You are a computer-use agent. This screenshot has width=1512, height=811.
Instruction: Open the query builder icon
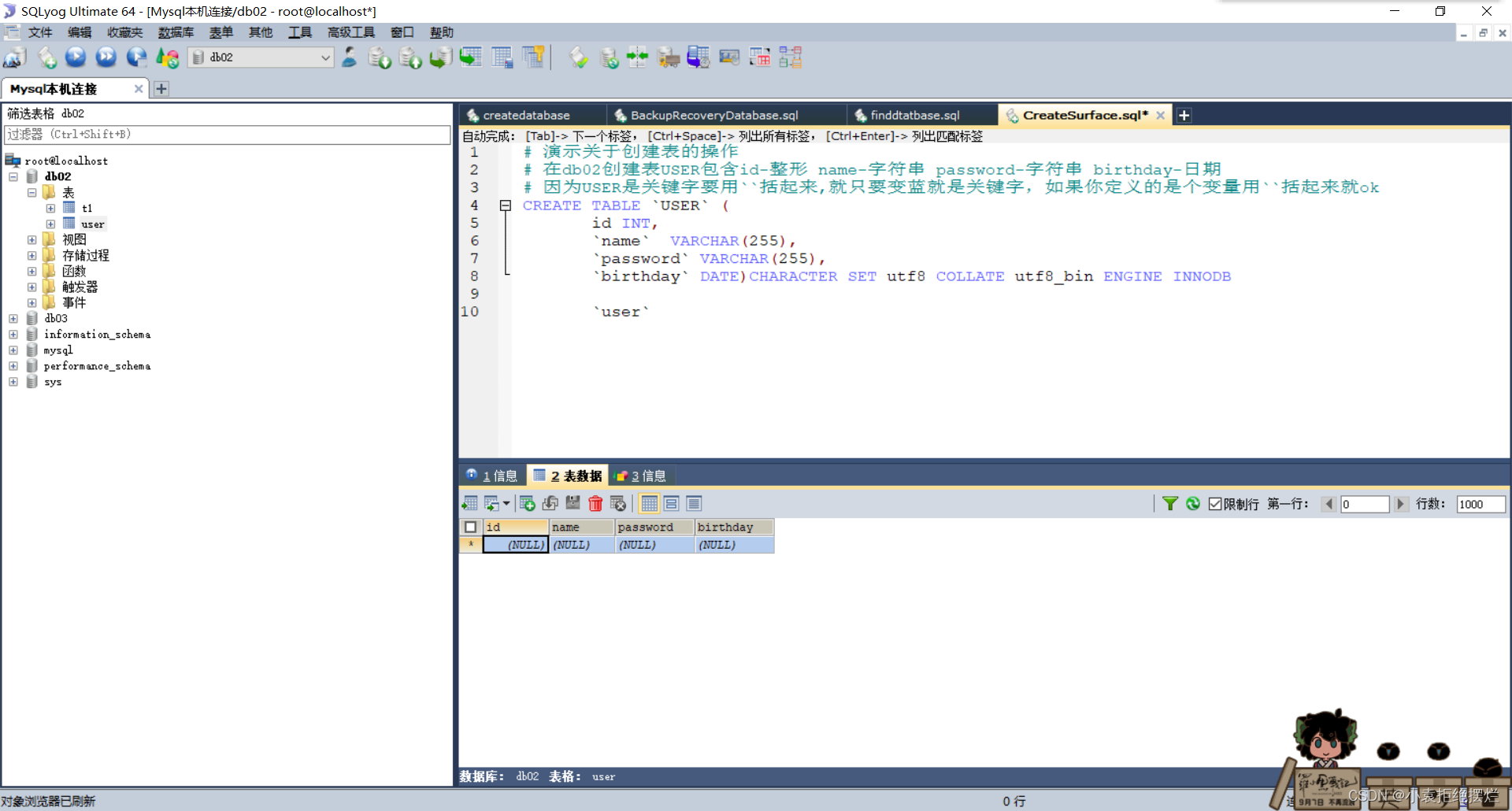point(760,57)
